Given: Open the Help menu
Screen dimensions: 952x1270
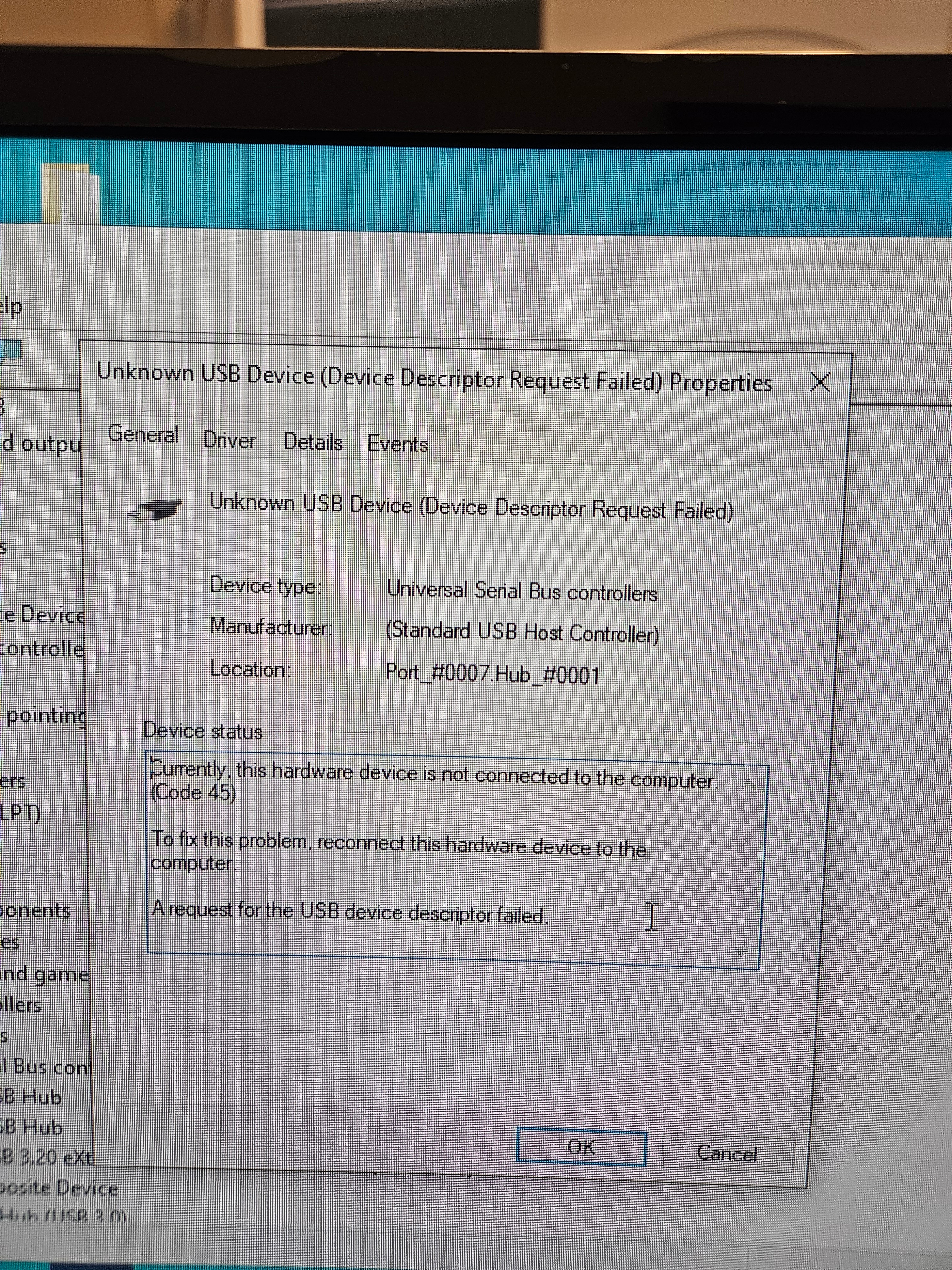Looking at the screenshot, I should (11, 308).
